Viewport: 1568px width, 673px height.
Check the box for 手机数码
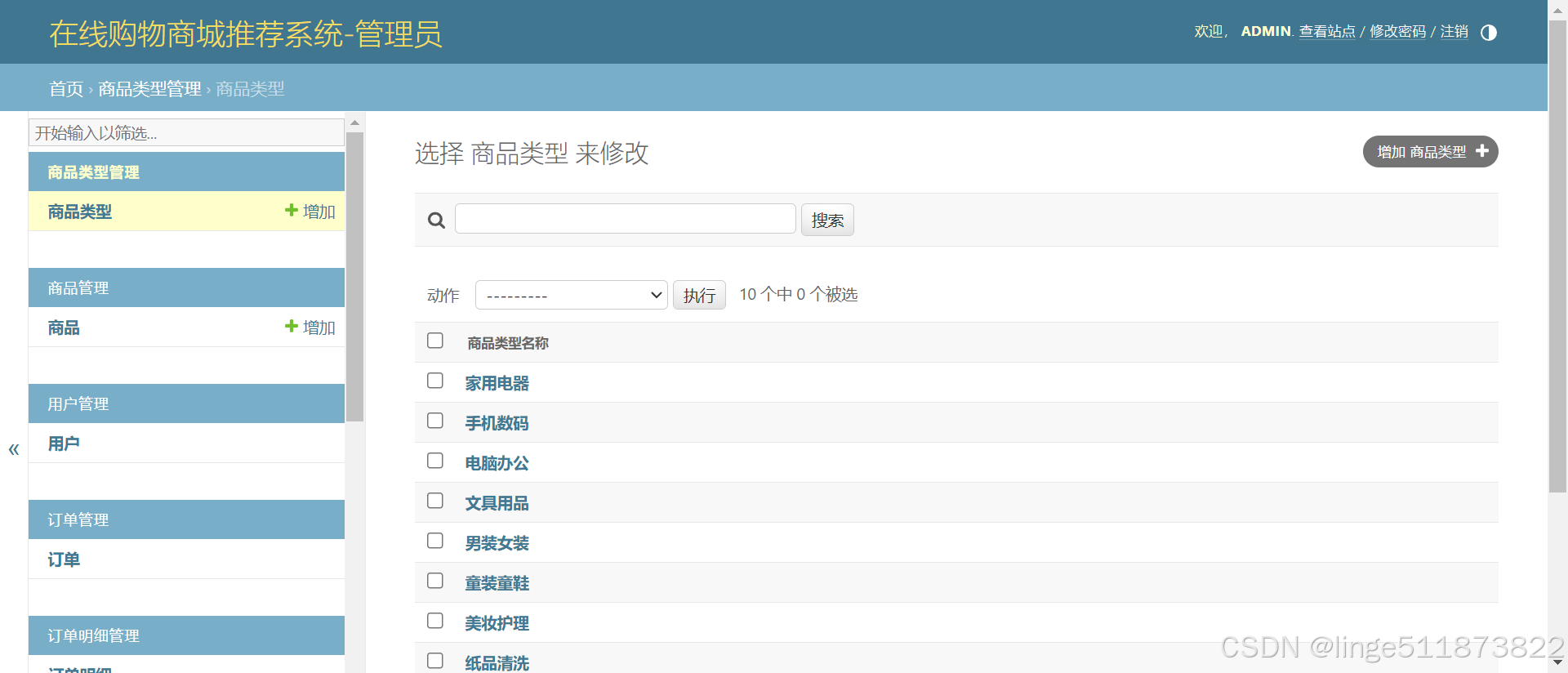pyautogui.click(x=435, y=421)
